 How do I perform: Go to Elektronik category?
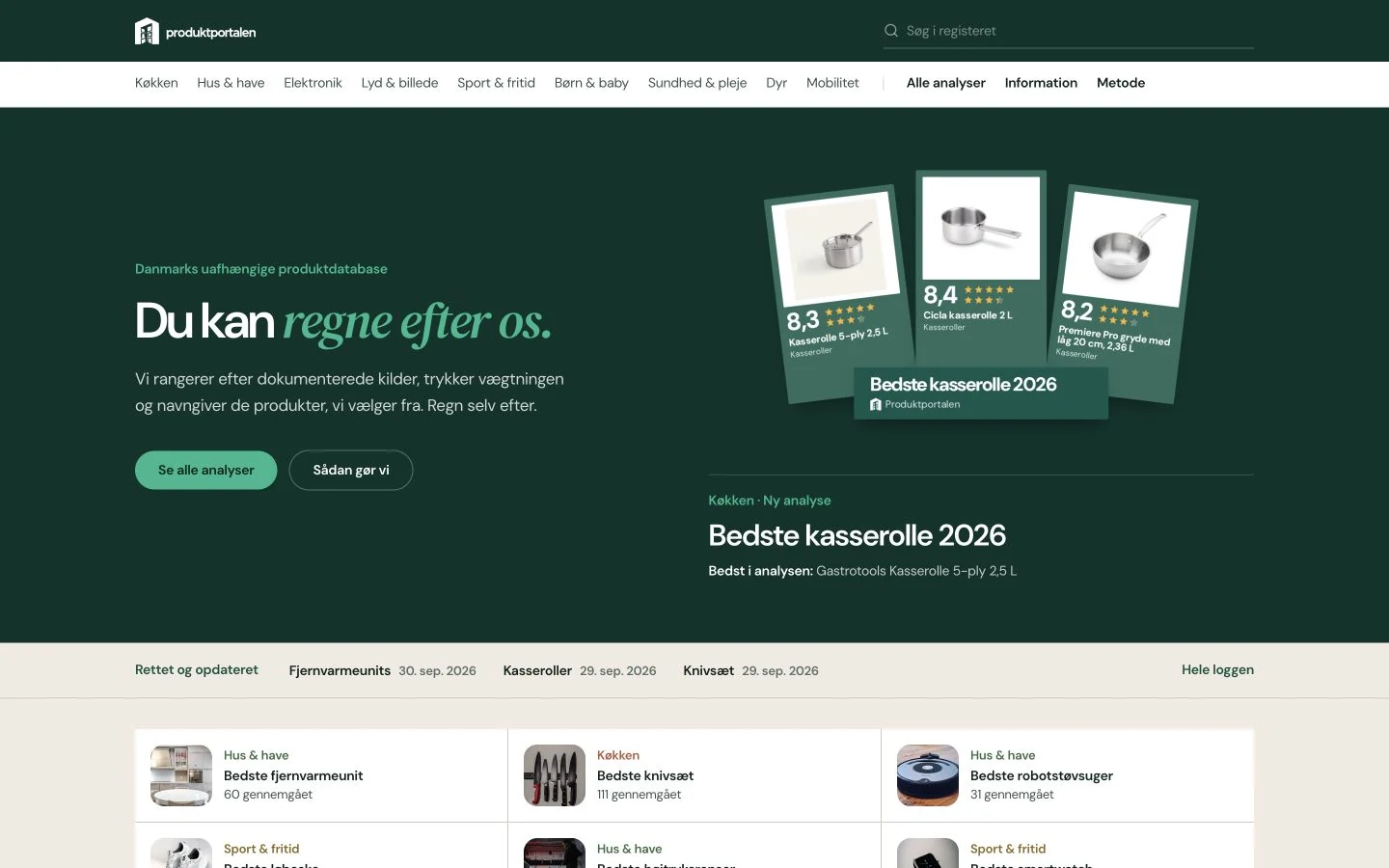313,83
